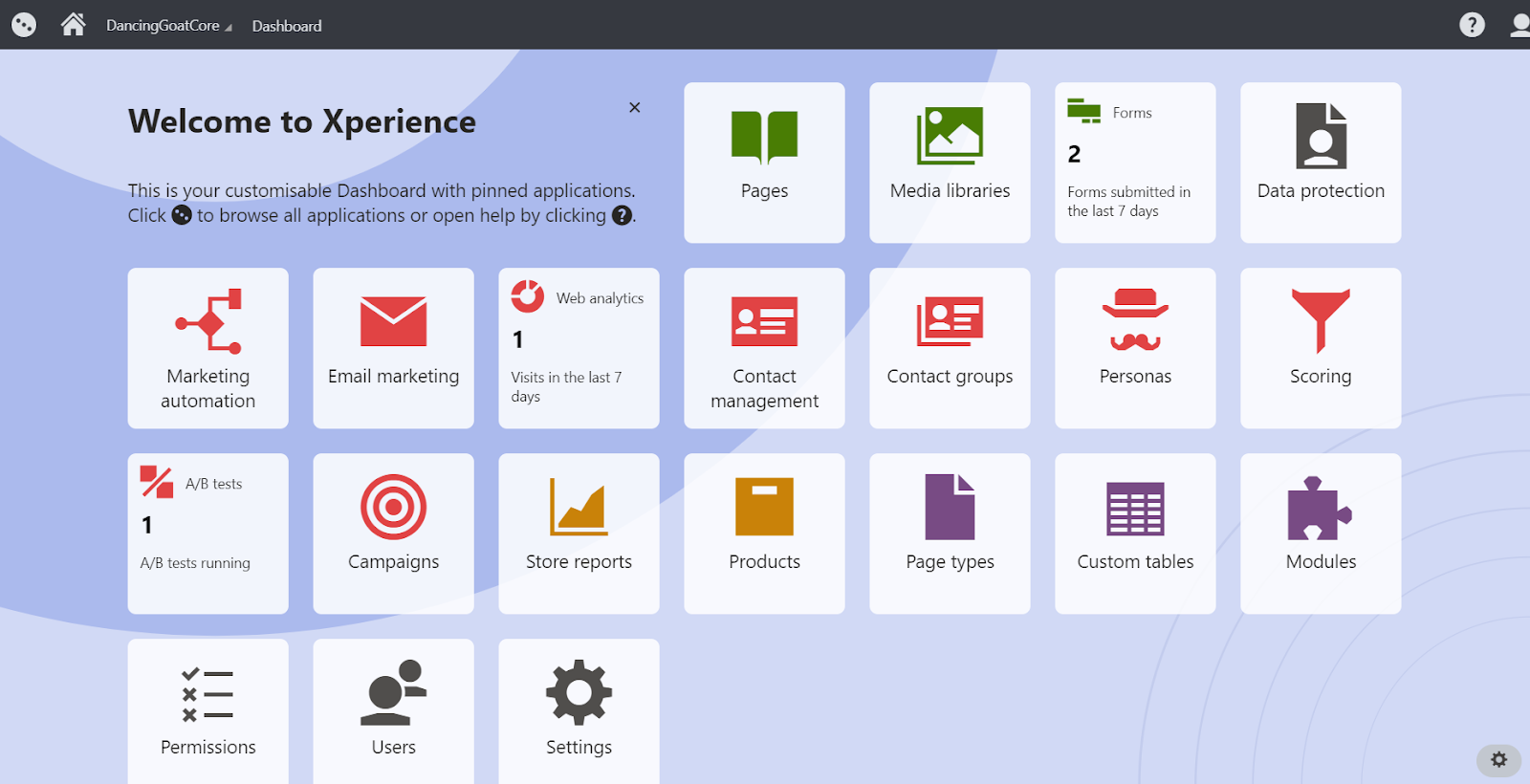Open the Users application tile
This screenshot has width=1530, height=784.
point(393,711)
